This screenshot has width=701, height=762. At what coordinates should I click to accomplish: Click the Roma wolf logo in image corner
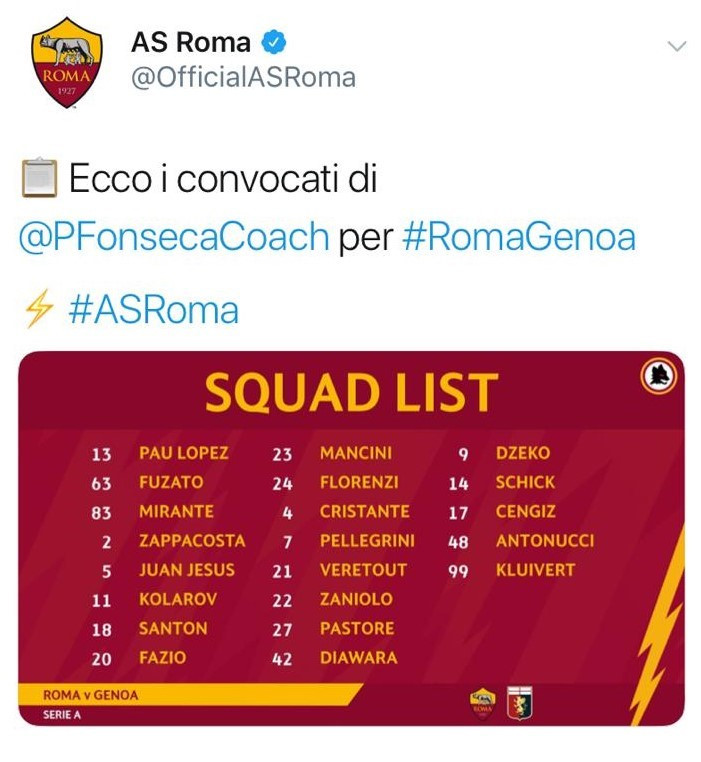point(659,376)
